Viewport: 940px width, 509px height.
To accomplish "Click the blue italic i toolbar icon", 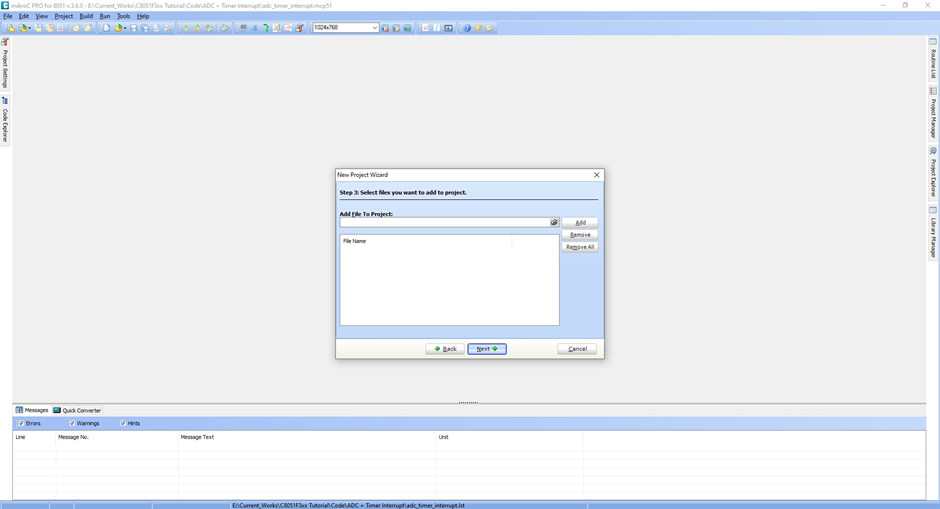I will click(436, 28).
